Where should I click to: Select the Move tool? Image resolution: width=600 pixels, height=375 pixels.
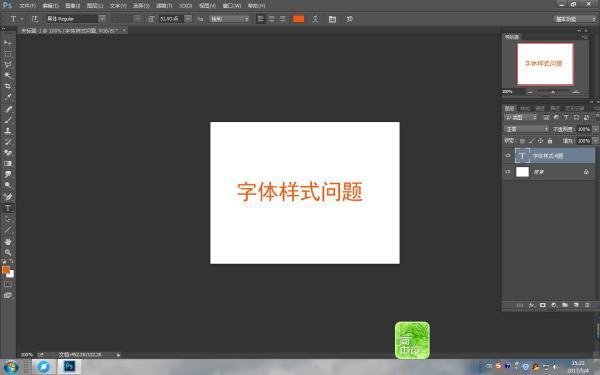pyautogui.click(x=8, y=42)
